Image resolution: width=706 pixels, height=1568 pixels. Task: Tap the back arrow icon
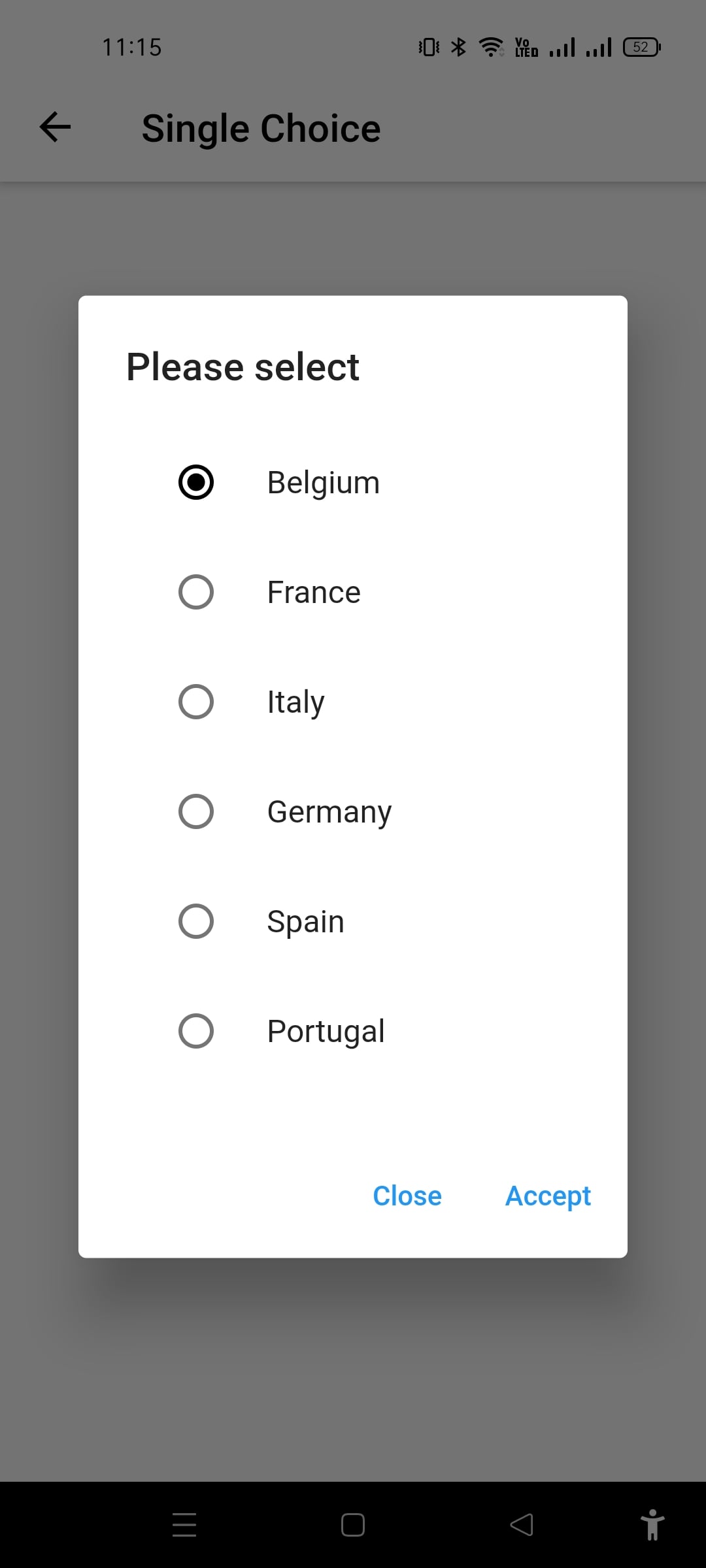click(x=55, y=127)
